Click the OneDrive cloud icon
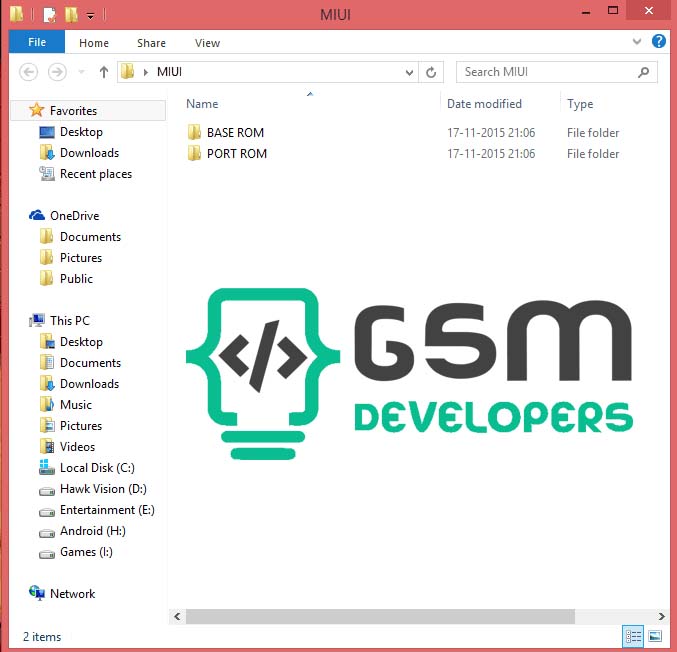This screenshot has height=652, width=677. pos(37,215)
